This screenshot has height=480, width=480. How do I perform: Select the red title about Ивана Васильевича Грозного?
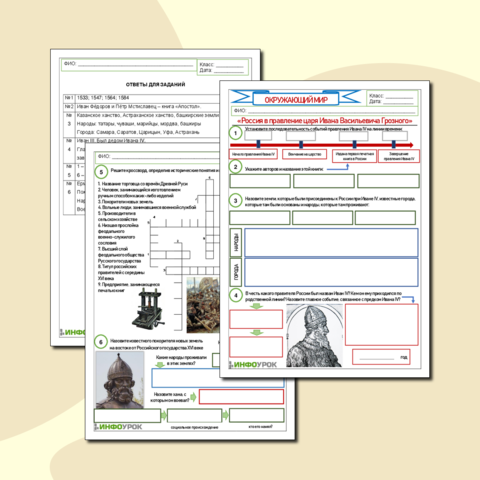(x=324, y=120)
